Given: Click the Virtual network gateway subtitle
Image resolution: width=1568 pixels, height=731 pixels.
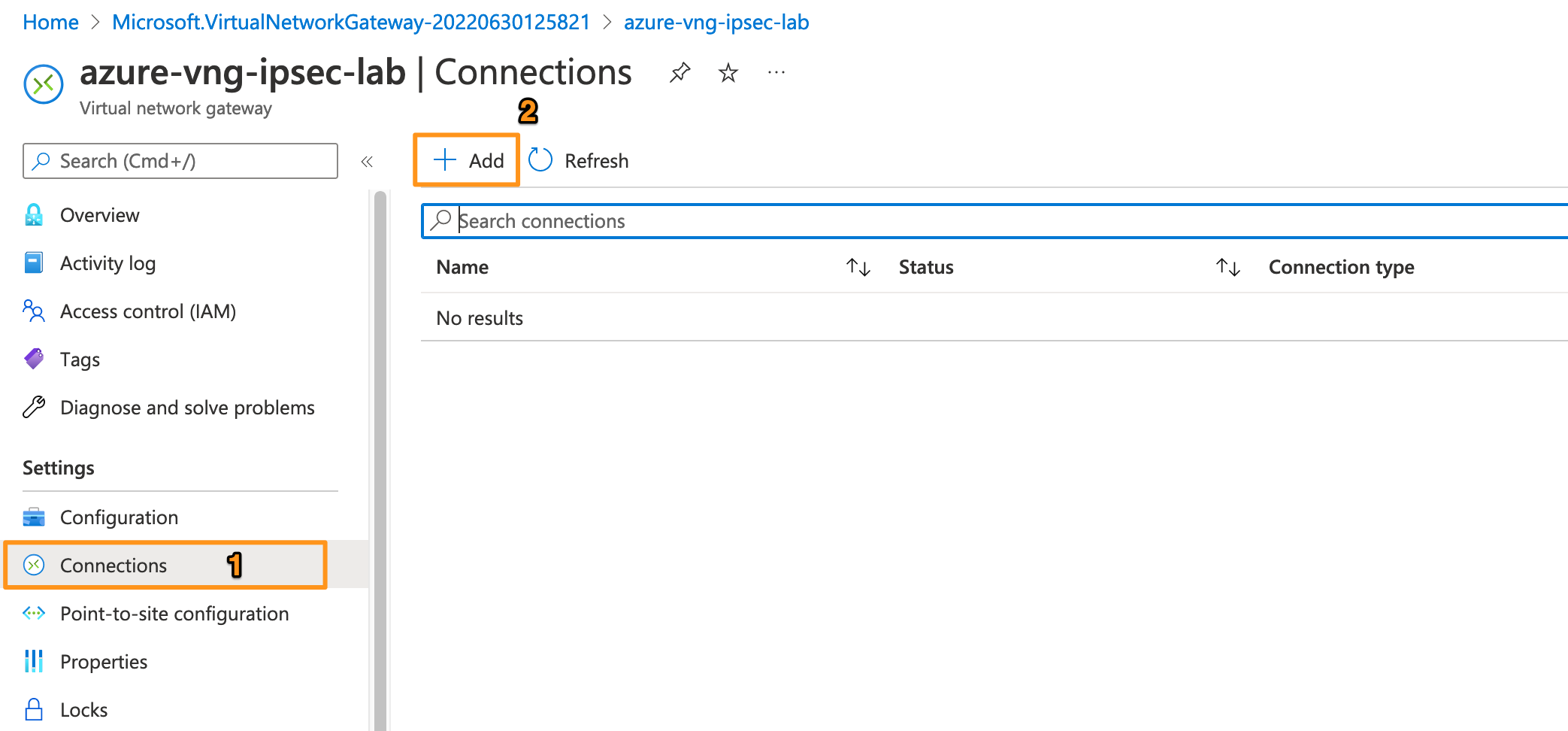Looking at the screenshot, I should coord(176,108).
